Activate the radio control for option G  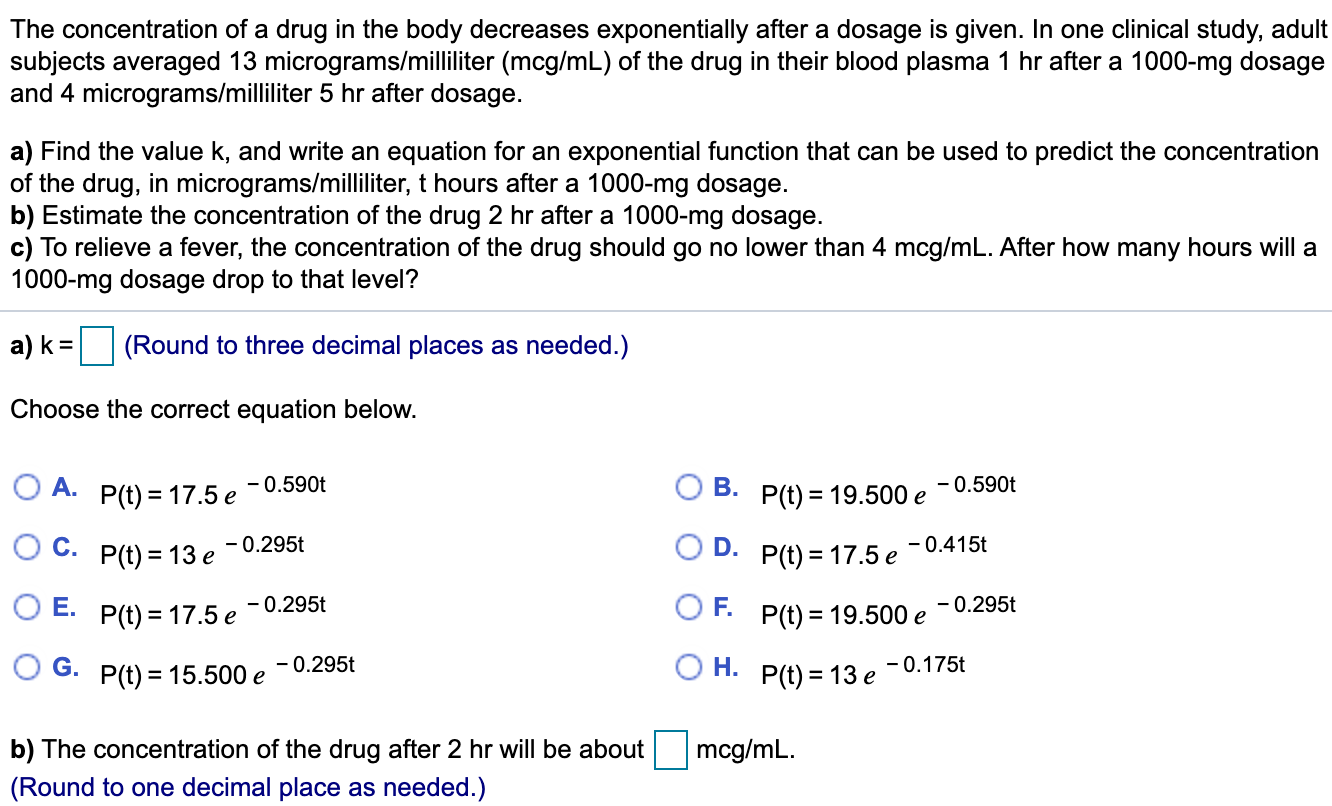(28, 666)
